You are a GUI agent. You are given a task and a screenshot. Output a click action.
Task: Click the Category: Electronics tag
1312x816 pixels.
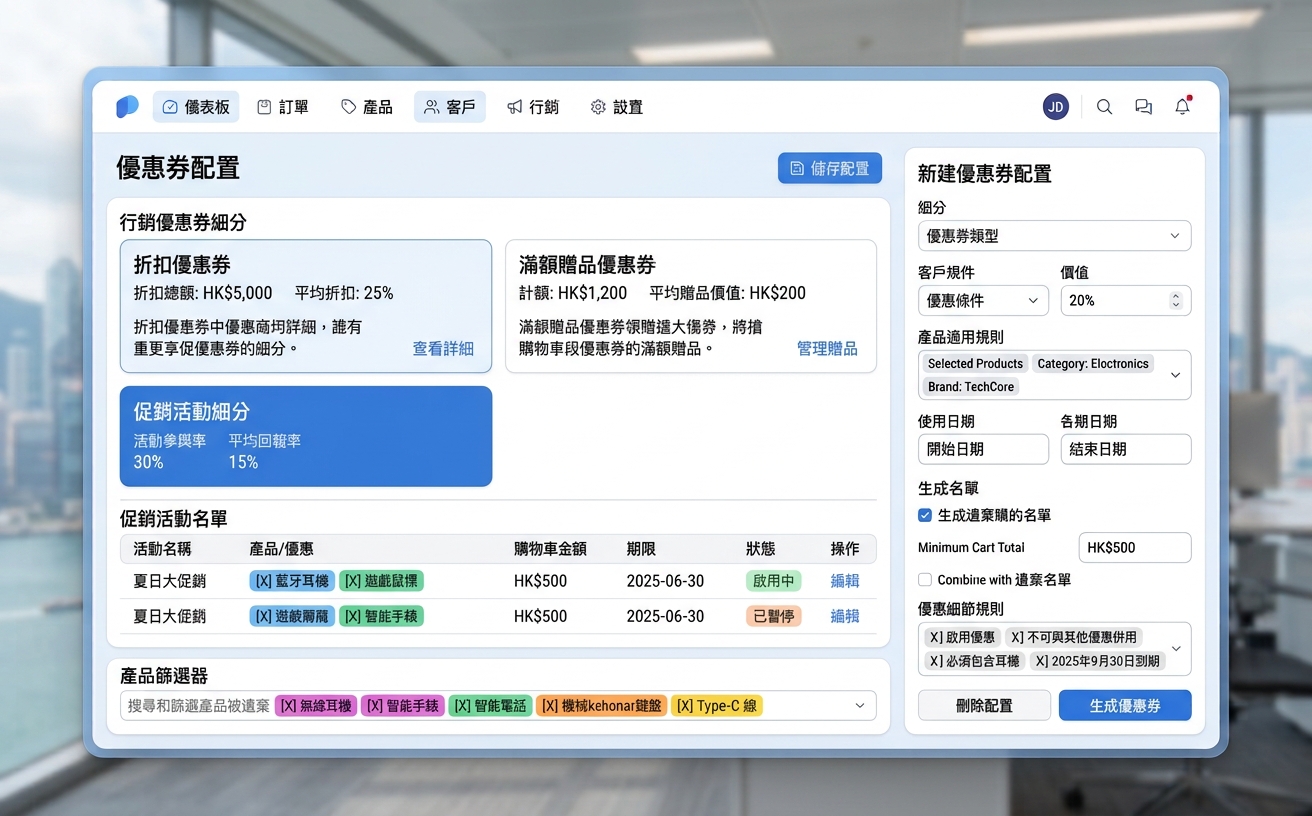tap(1093, 364)
